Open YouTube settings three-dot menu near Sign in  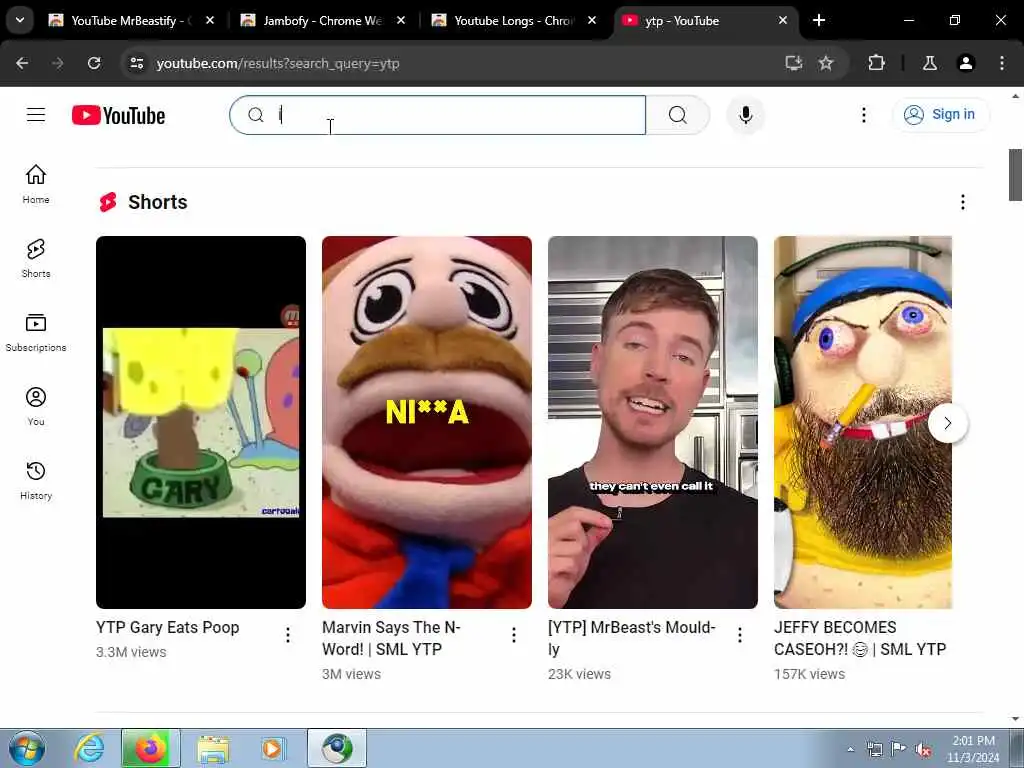pyautogui.click(x=863, y=115)
